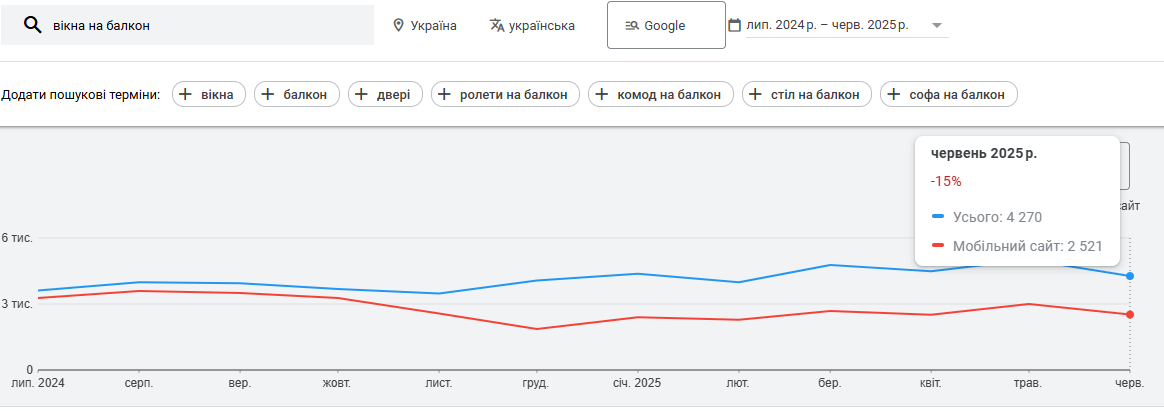Open the Google search network selector
The image size is (1164, 411).
coord(666,25)
